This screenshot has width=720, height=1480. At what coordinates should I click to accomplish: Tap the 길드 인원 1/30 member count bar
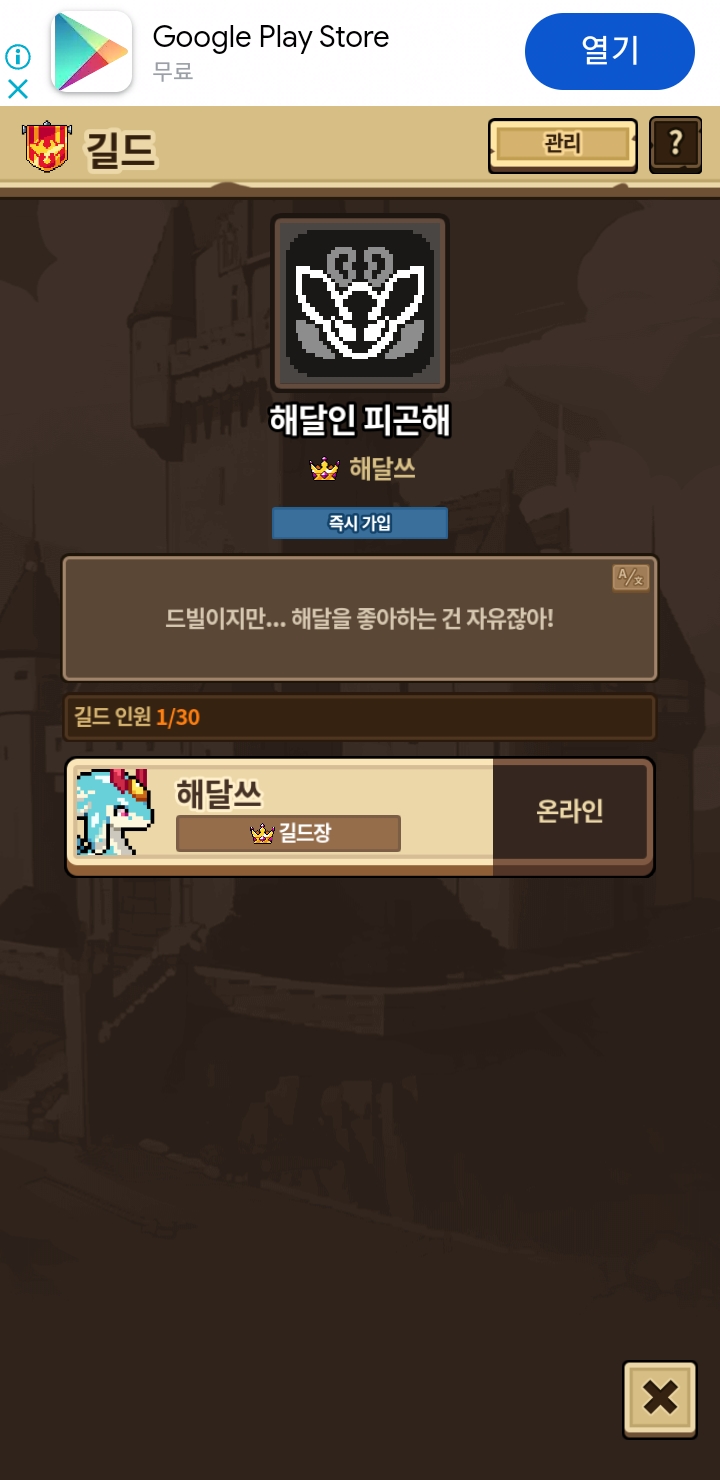pos(360,717)
